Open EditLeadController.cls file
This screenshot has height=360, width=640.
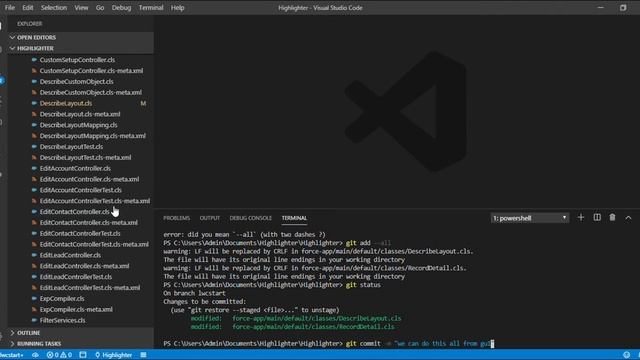click(70, 255)
